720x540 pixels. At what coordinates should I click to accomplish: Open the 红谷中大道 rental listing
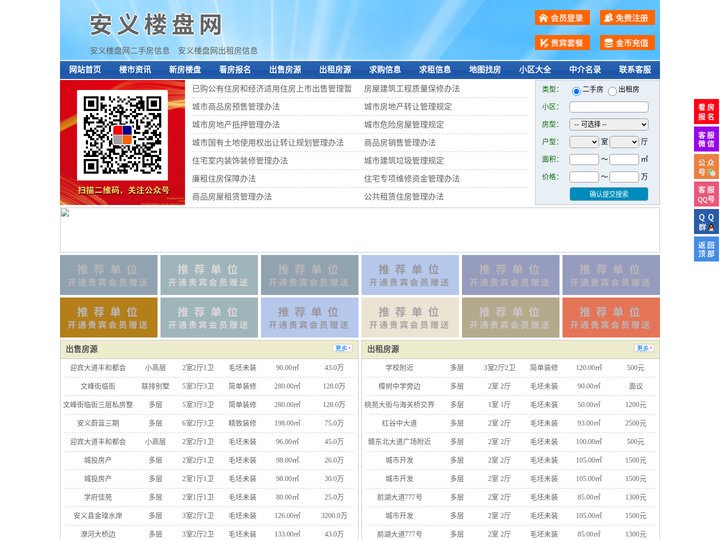tap(399, 423)
